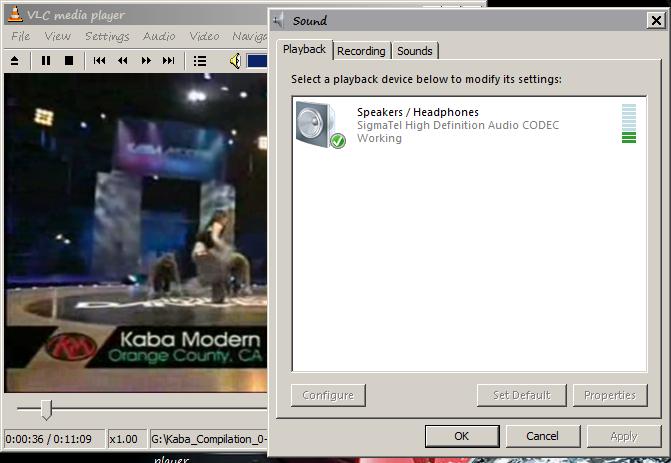Open the VLC Settings menu

click(107, 36)
